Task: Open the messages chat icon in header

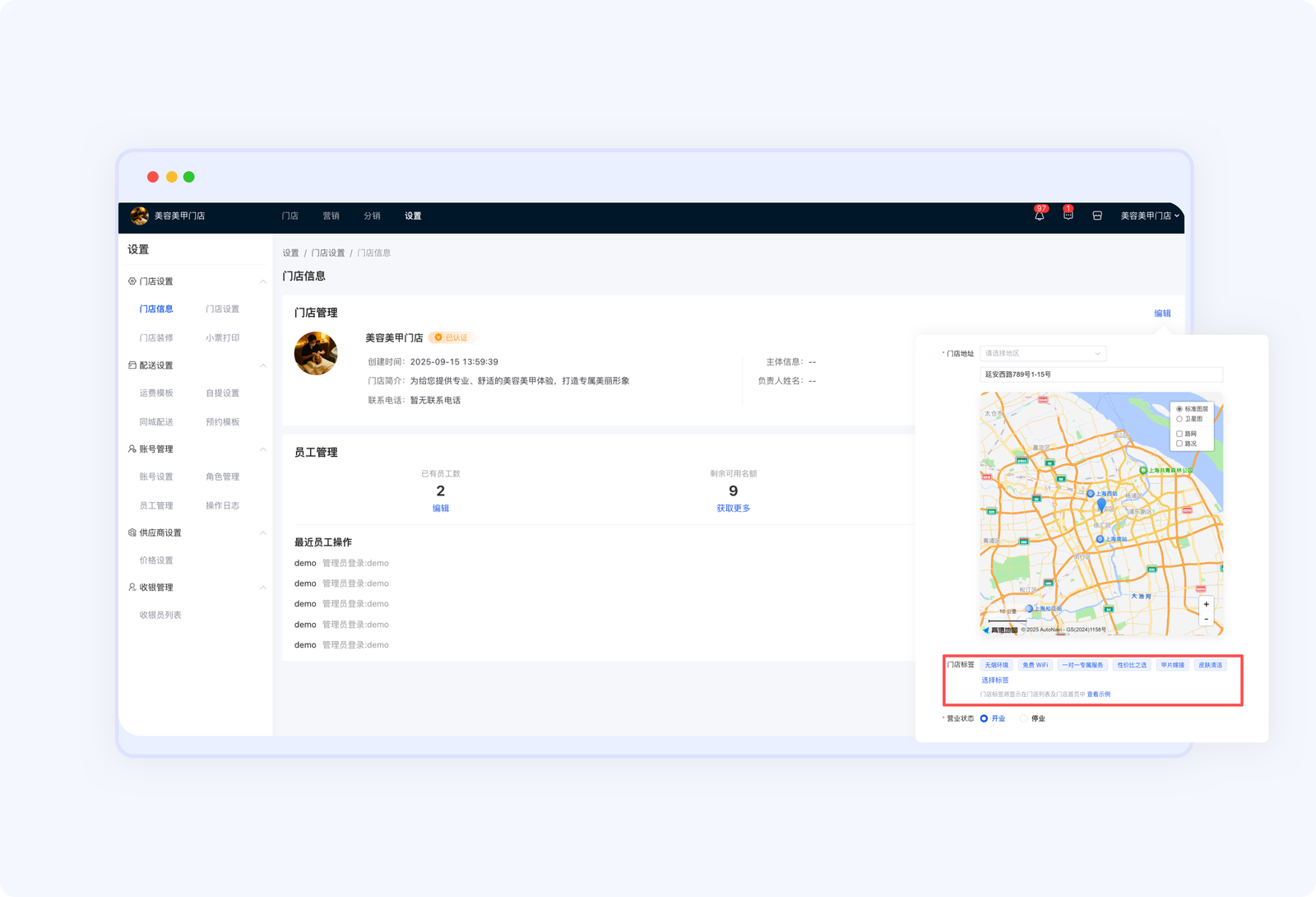Action: (1068, 216)
